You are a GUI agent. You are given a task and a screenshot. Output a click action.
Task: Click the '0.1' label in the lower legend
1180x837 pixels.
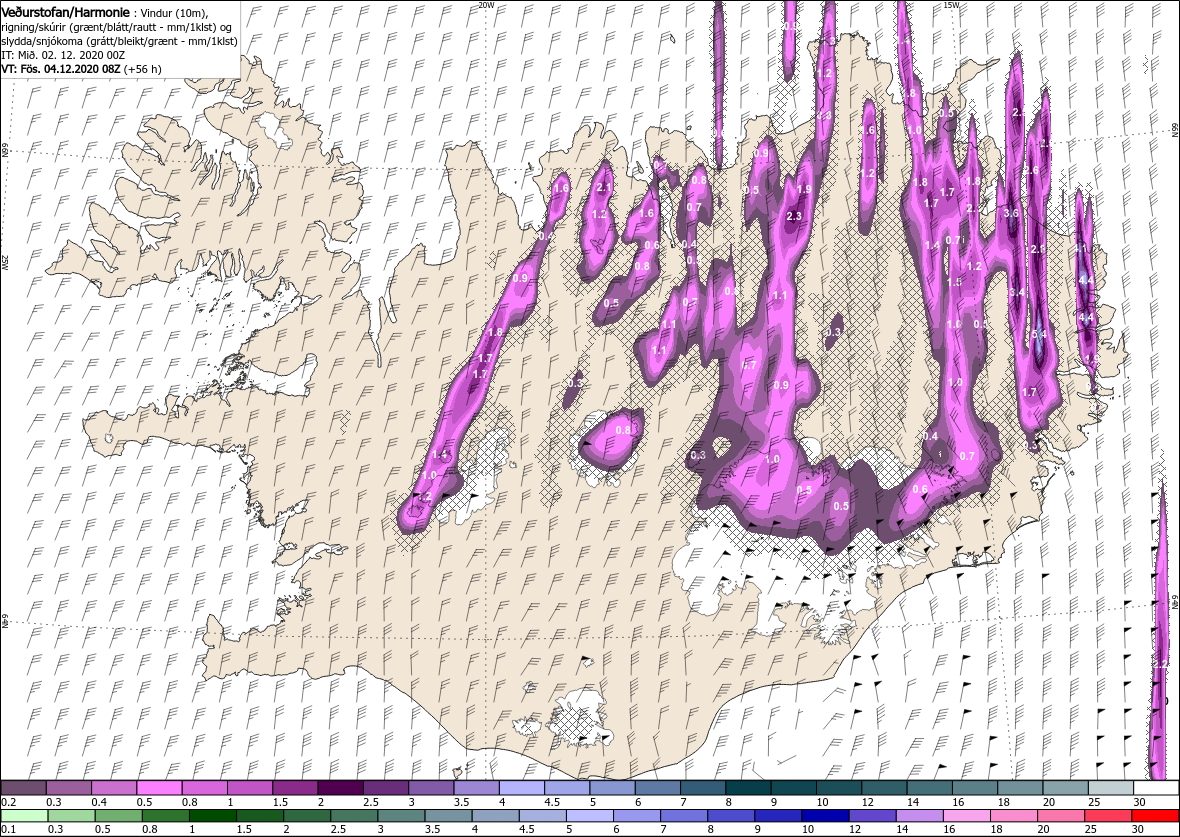pos(8,829)
